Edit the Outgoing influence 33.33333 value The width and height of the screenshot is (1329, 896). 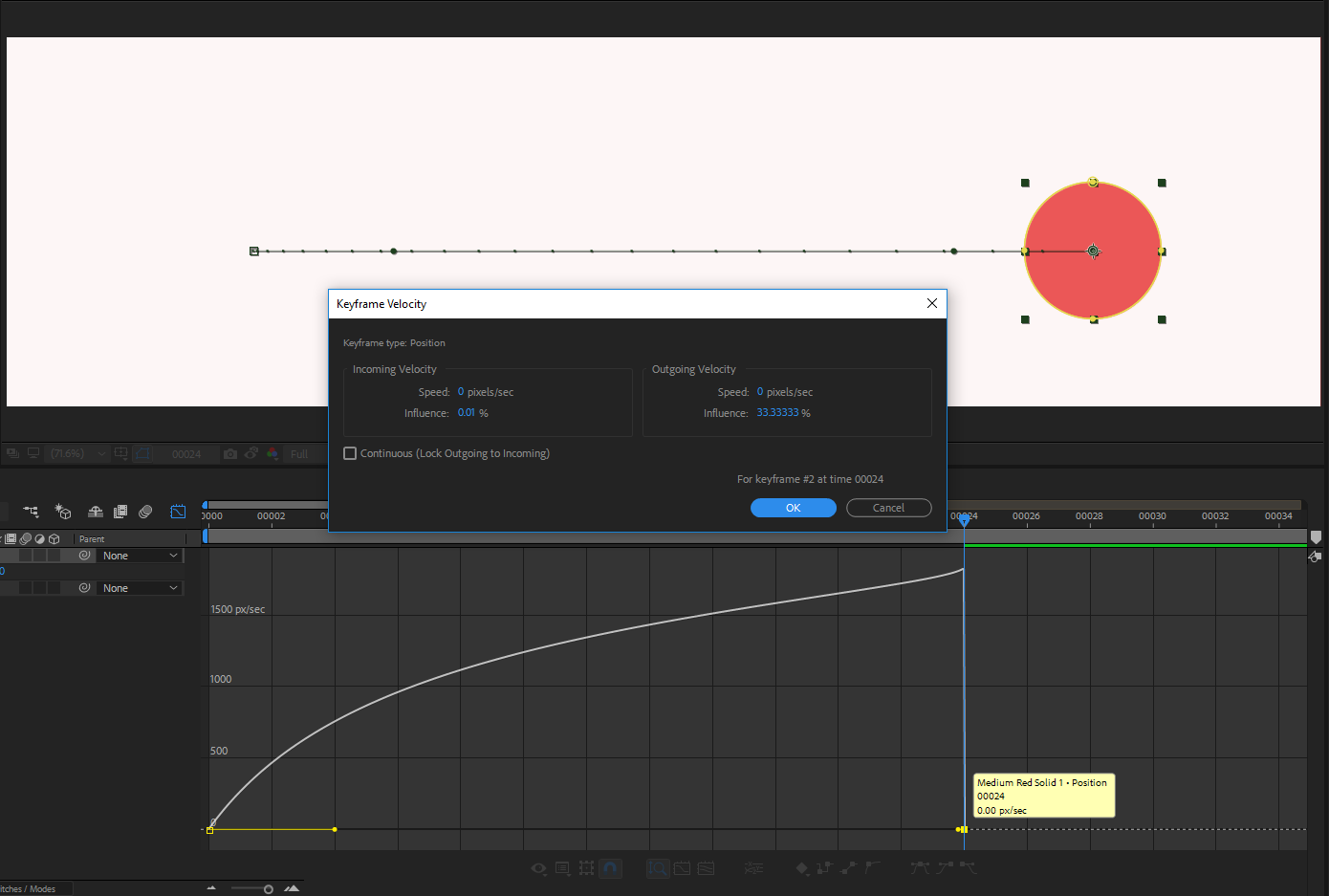(x=777, y=413)
